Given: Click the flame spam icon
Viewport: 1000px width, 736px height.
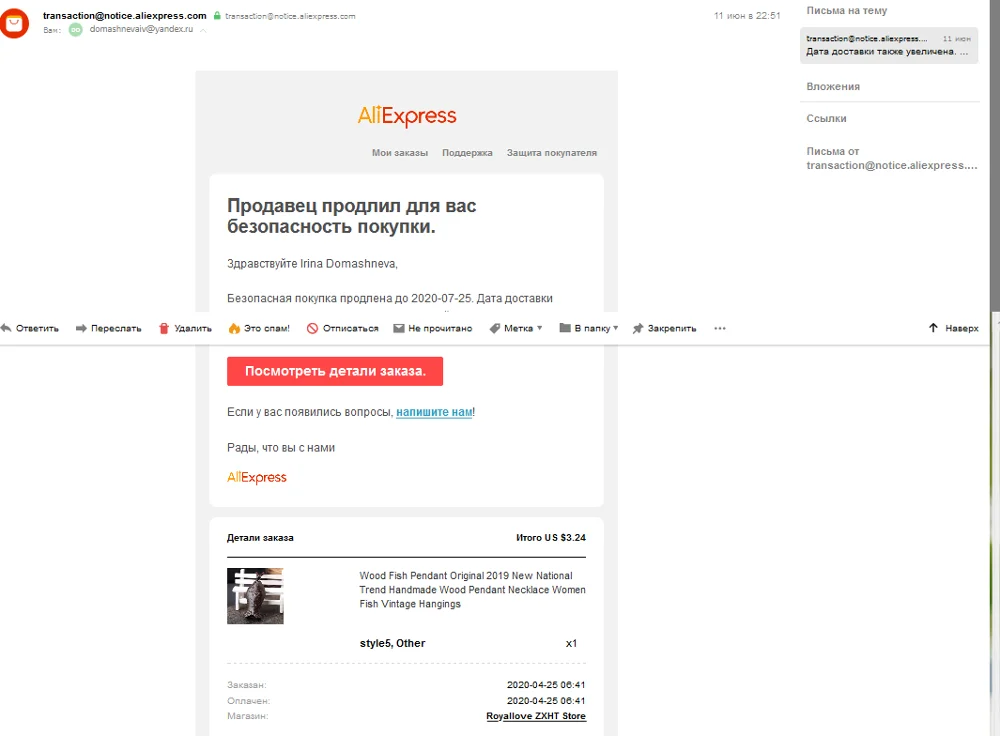Looking at the screenshot, I should pyautogui.click(x=234, y=328).
